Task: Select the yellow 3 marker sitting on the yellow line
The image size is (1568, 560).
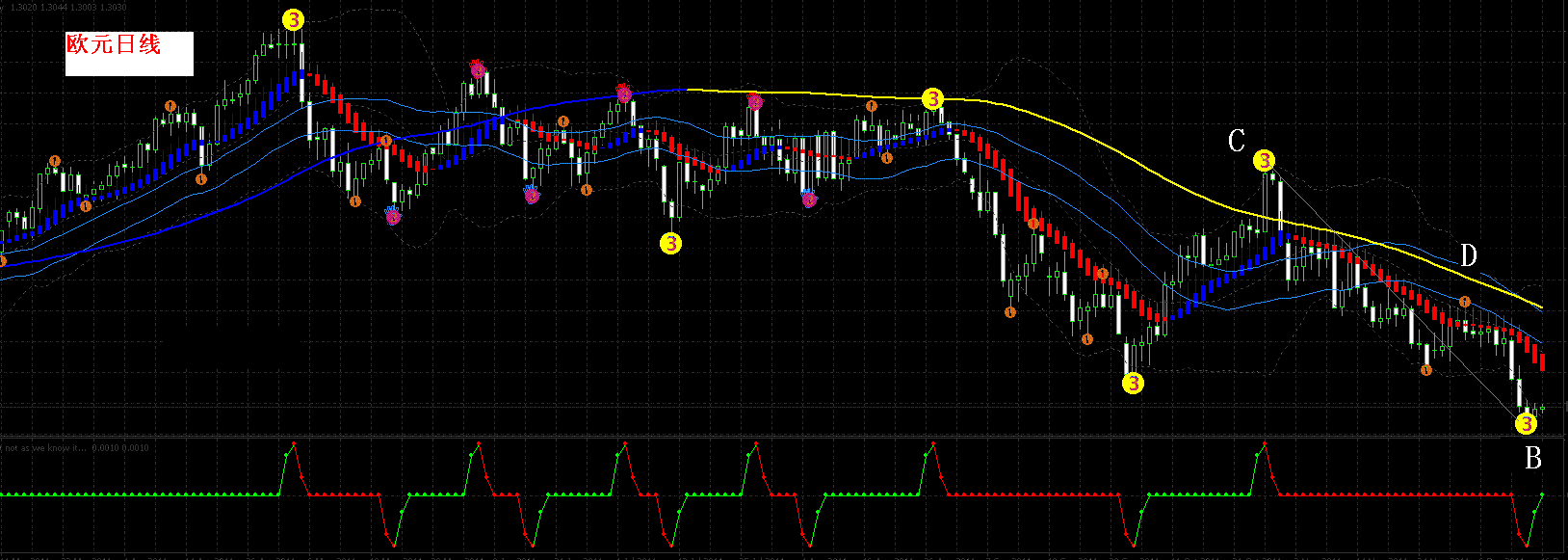Action: coord(932,98)
